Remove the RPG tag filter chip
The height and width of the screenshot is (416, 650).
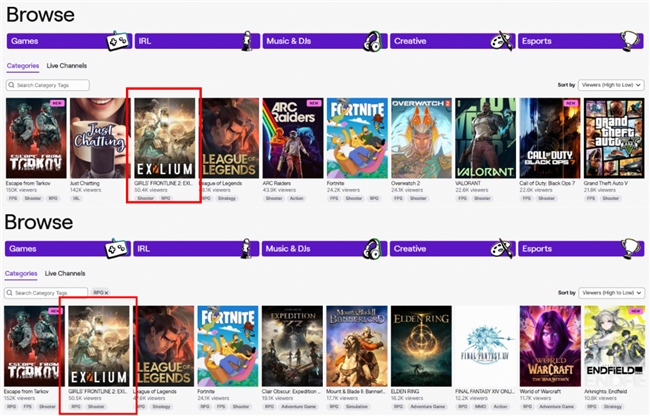point(108,293)
